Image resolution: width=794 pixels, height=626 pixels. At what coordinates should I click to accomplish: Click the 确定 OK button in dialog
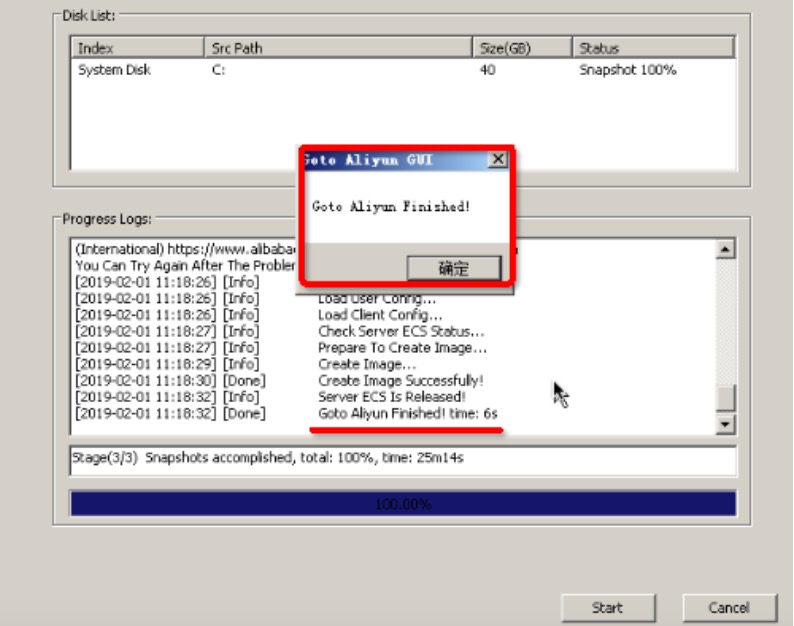click(x=454, y=268)
